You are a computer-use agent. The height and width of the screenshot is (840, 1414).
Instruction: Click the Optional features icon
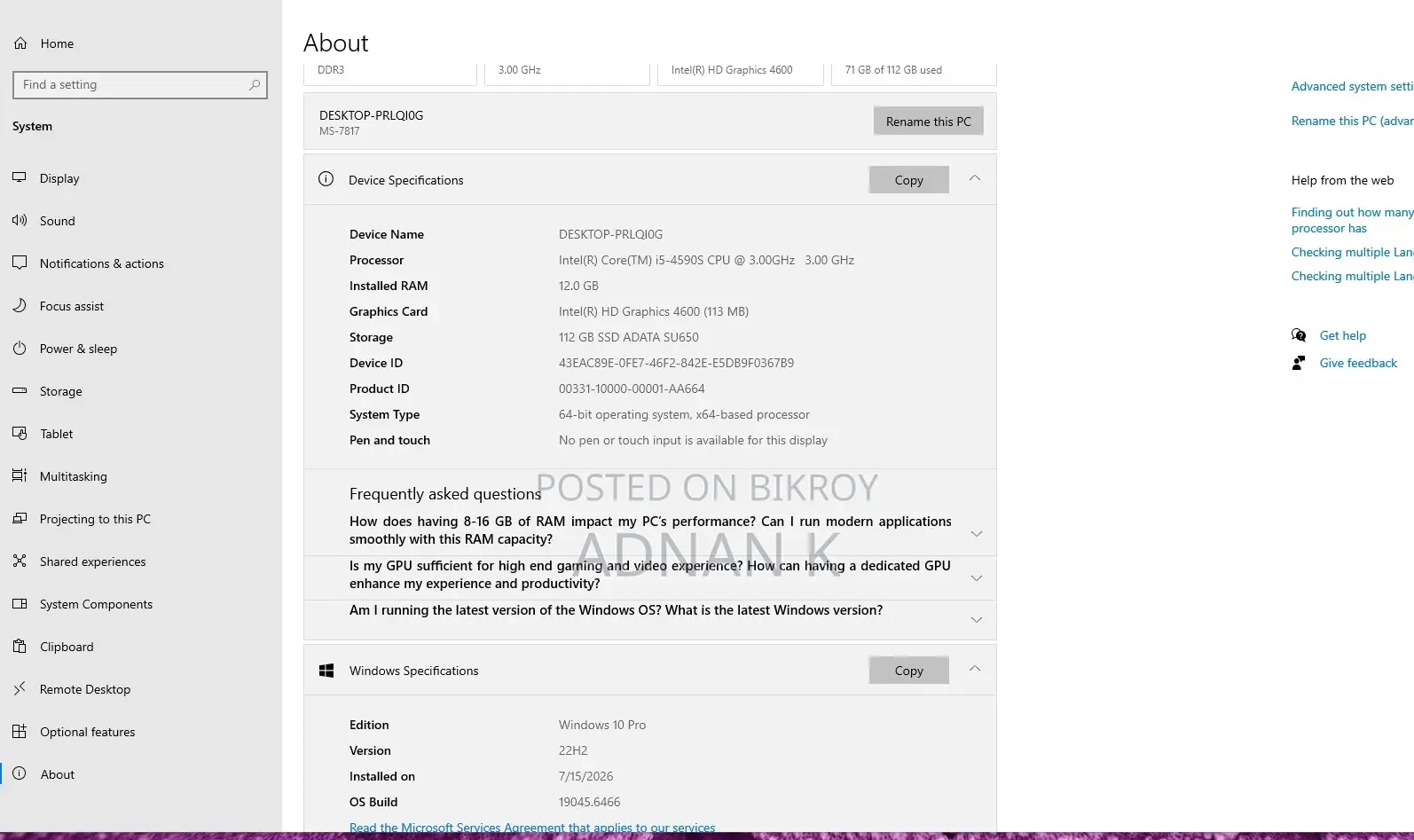(x=20, y=732)
